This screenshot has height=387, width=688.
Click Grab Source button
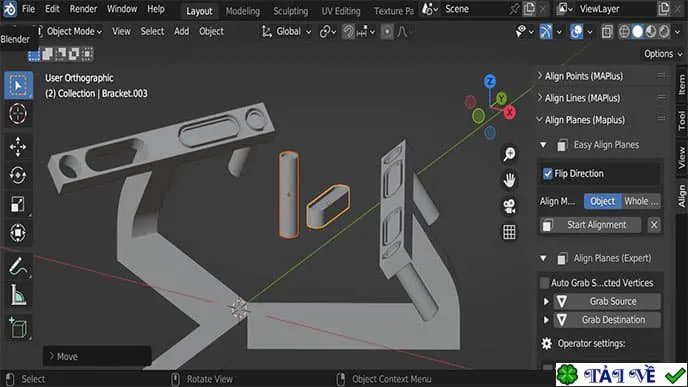tap(607, 301)
